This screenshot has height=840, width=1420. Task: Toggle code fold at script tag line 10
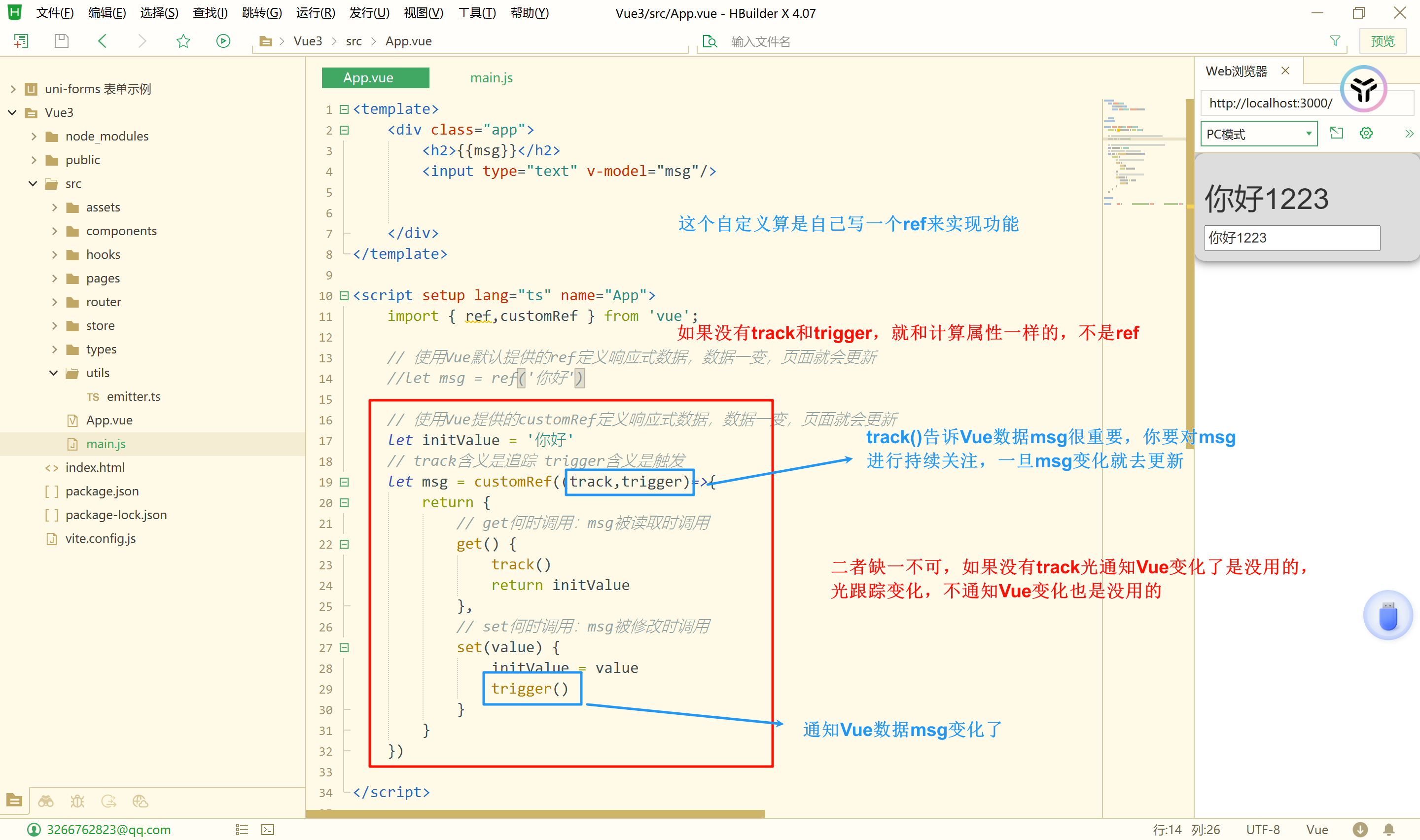pyautogui.click(x=344, y=295)
